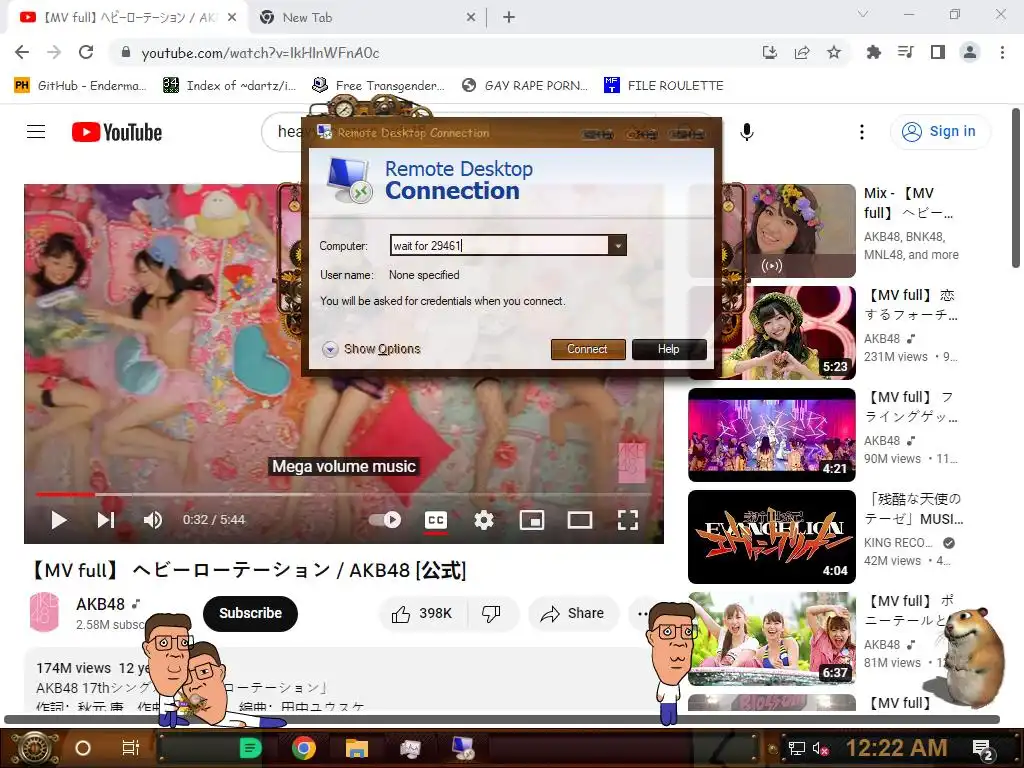Go to the YouTube home logo
The height and width of the screenshot is (768, 1024).
point(117,132)
